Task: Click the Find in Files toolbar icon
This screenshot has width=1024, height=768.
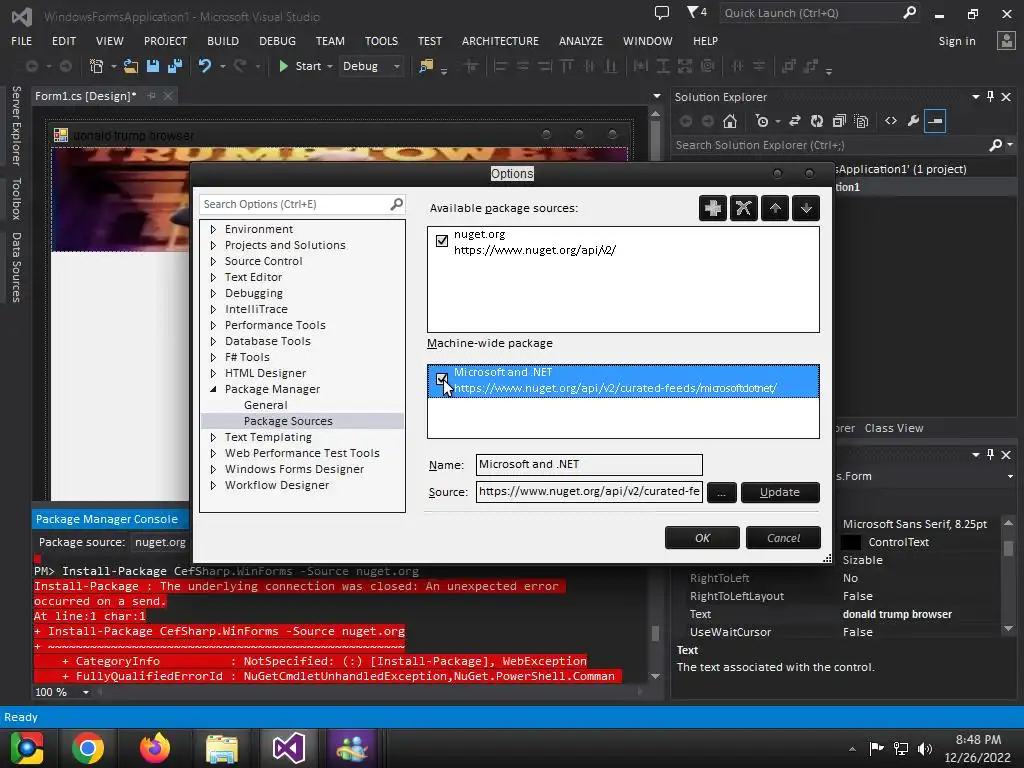Action: tap(426, 66)
